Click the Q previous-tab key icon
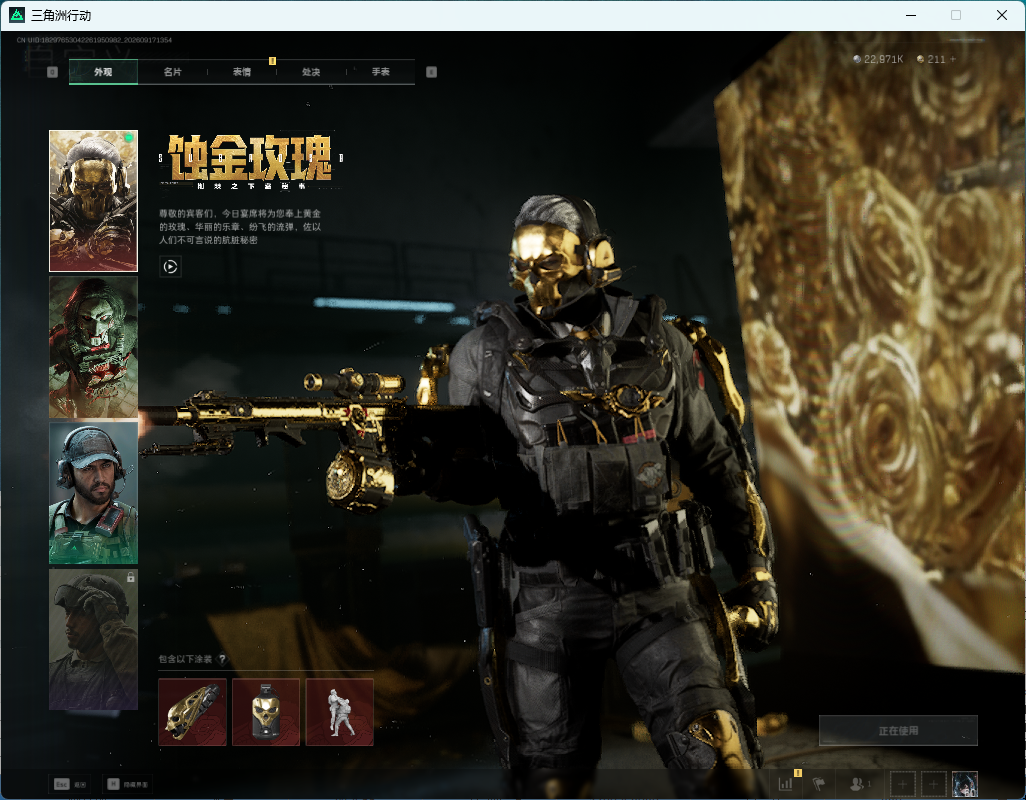The width and height of the screenshot is (1026, 800). point(53,72)
